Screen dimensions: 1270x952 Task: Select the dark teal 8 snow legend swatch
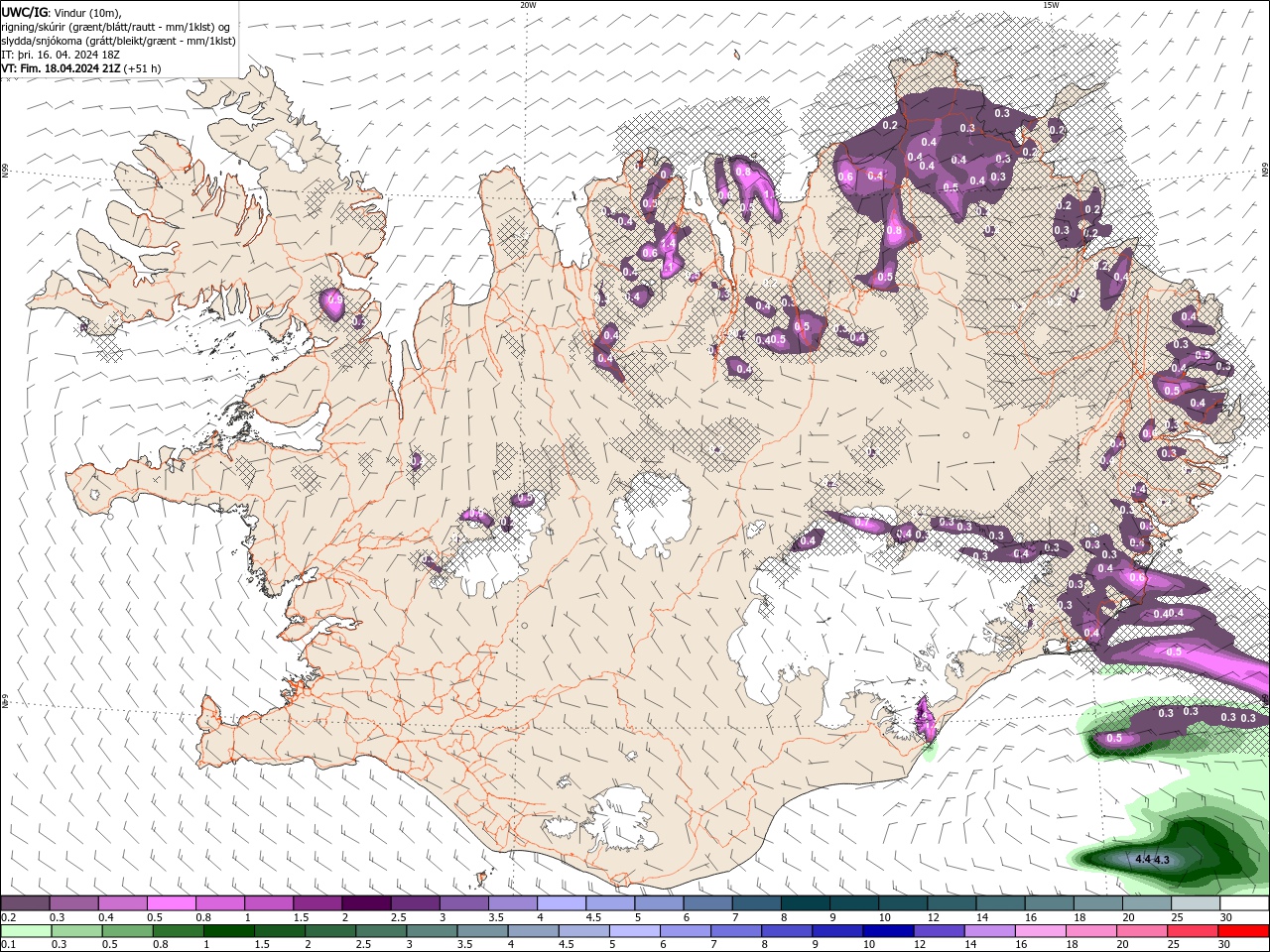[x=806, y=903]
